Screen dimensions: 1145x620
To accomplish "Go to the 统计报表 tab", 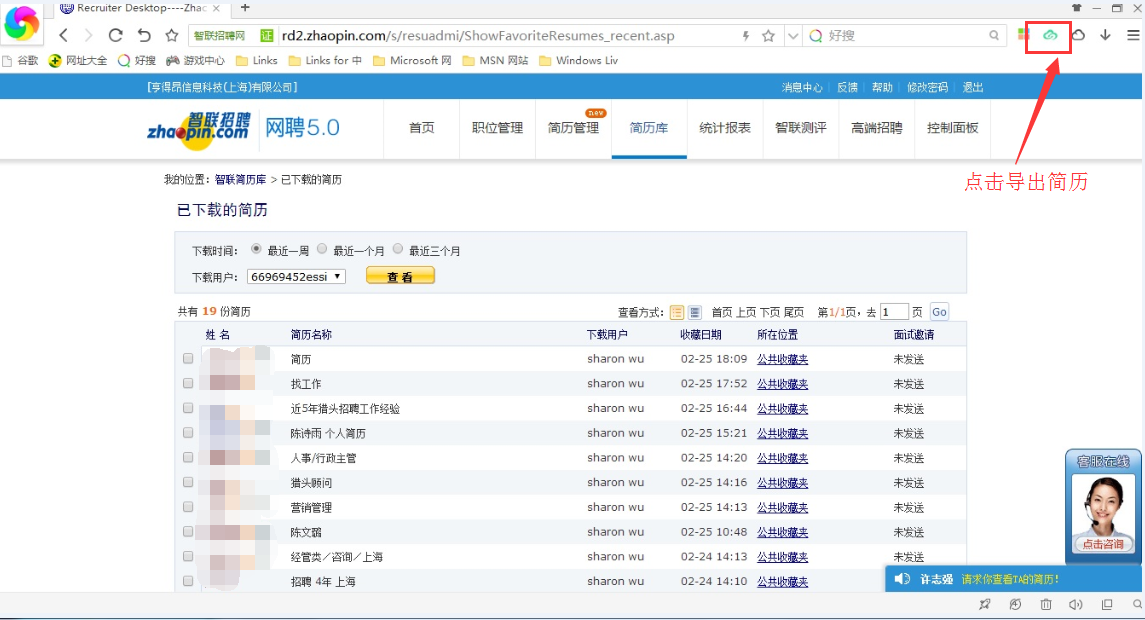I will pyautogui.click(x=724, y=128).
